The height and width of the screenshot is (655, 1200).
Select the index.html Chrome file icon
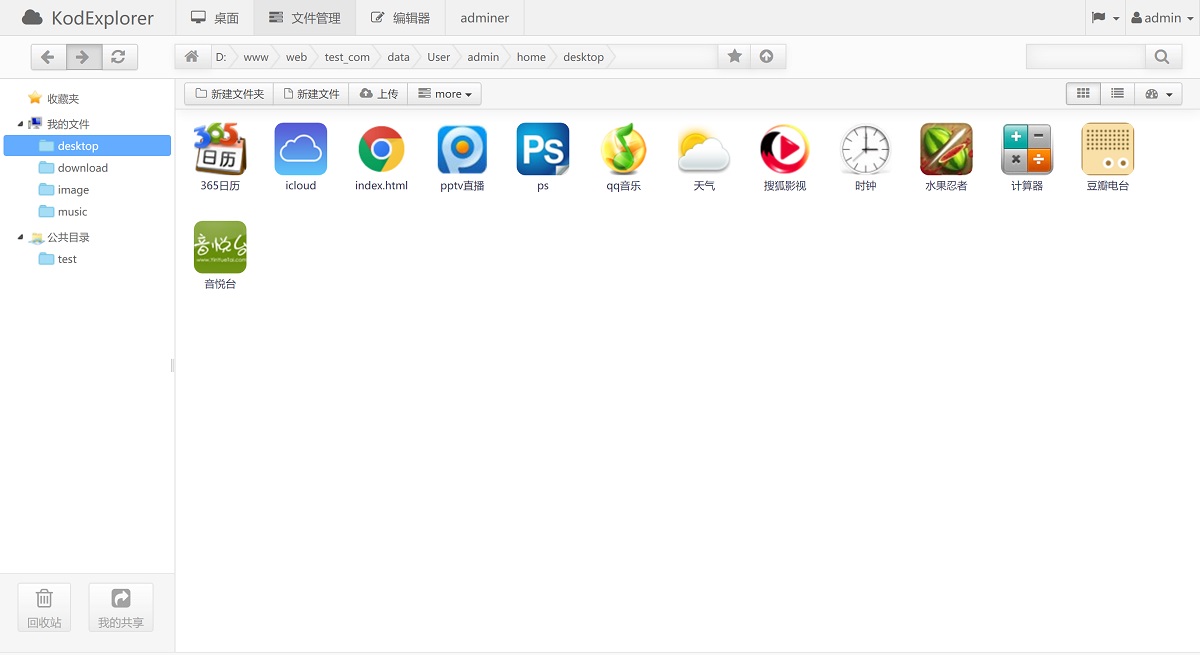(x=381, y=149)
